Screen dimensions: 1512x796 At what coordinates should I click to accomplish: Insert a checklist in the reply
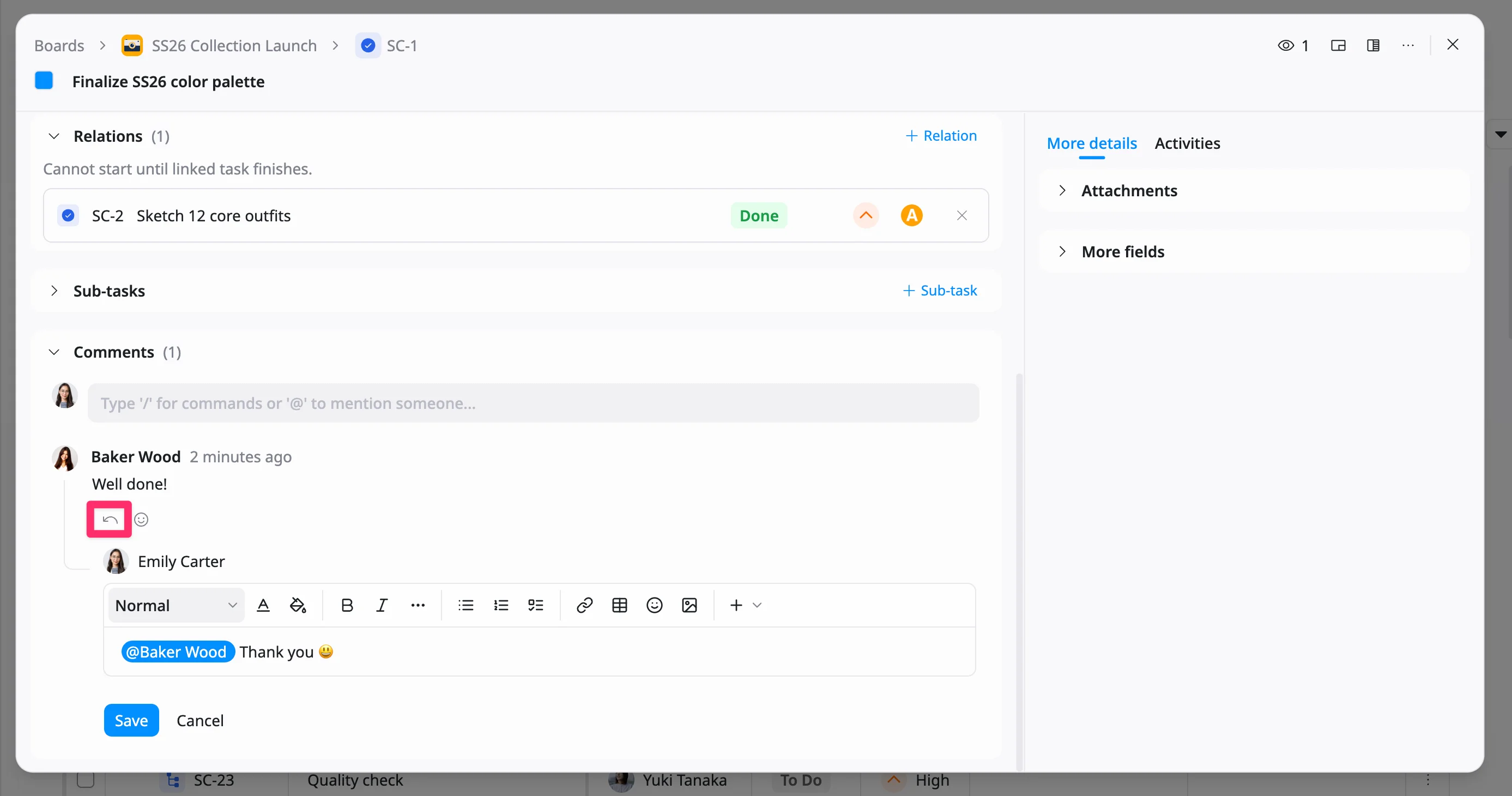pos(535,605)
